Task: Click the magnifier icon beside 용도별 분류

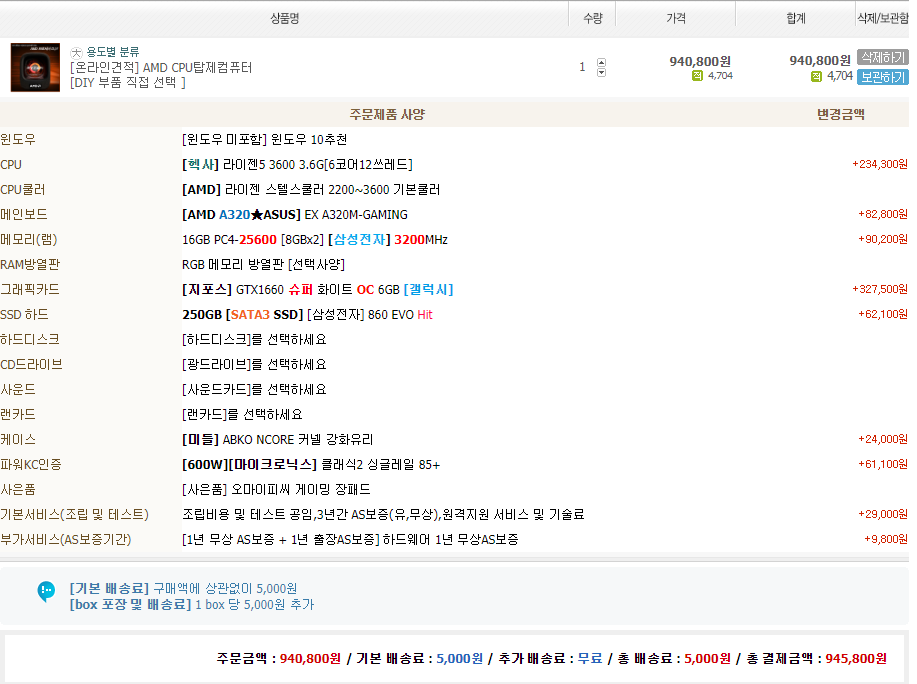Action: pos(77,53)
